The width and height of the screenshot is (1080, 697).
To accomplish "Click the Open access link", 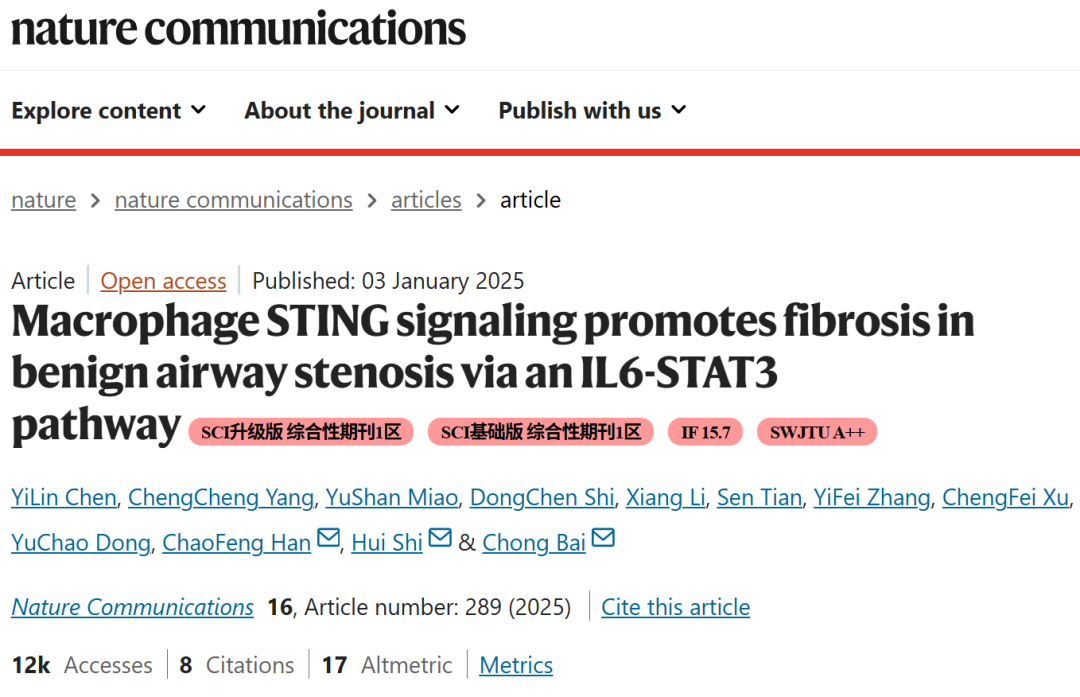I will tap(164, 281).
